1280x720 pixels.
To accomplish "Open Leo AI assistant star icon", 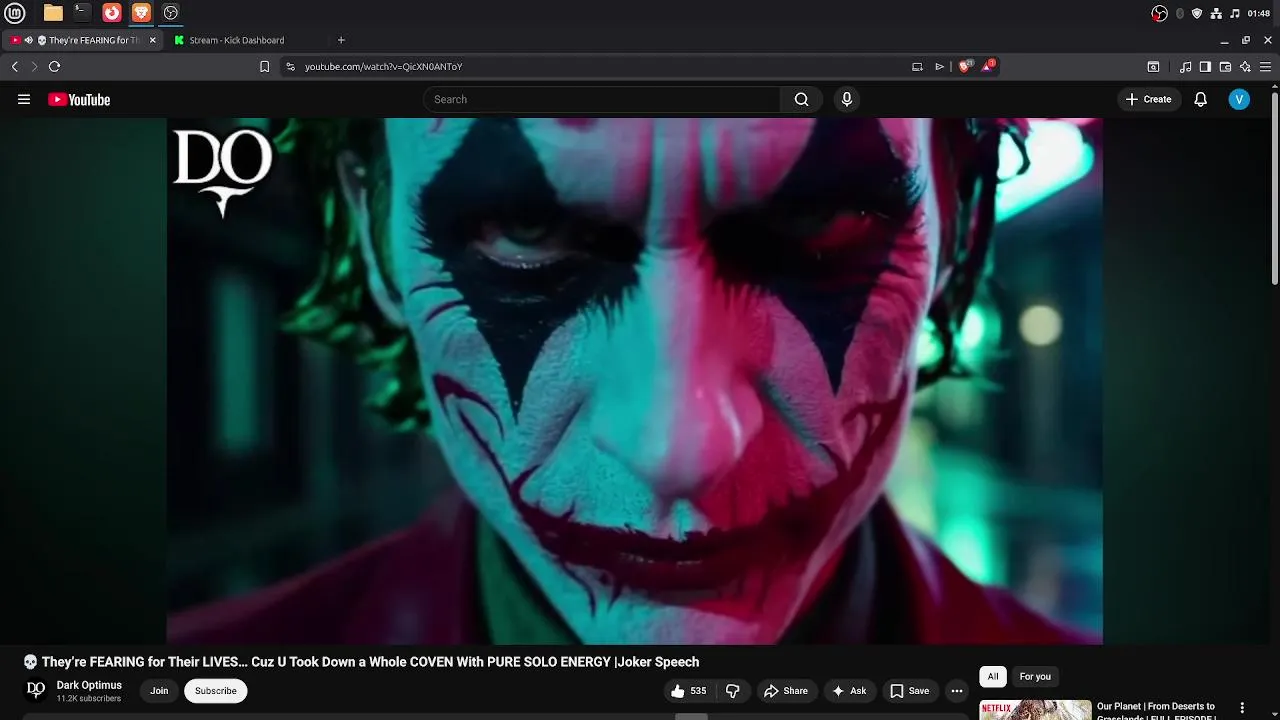I will tap(1245, 67).
